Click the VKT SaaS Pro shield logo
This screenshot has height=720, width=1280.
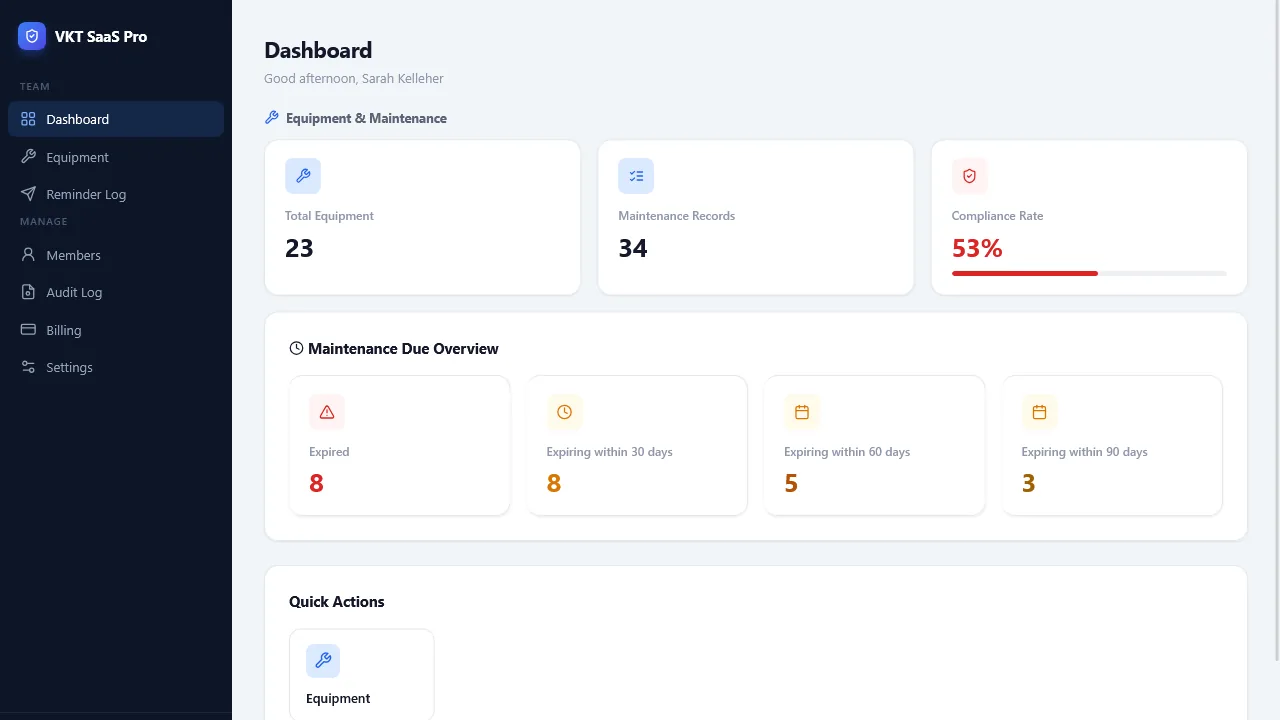pyautogui.click(x=32, y=36)
